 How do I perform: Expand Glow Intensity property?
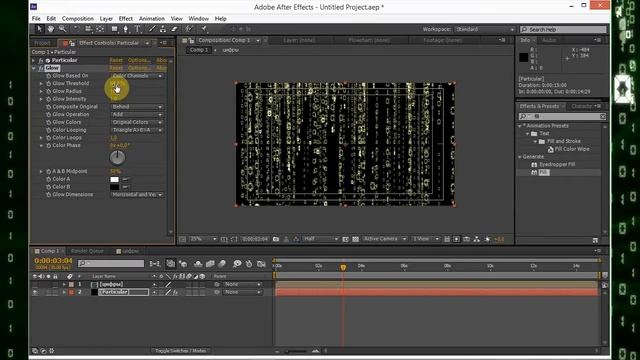[41, 99]
